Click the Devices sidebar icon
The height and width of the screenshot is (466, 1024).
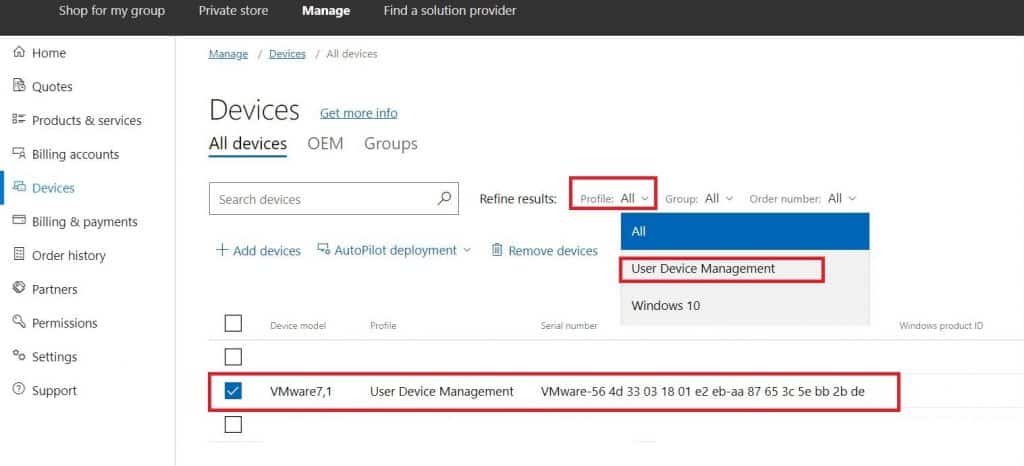19,187
